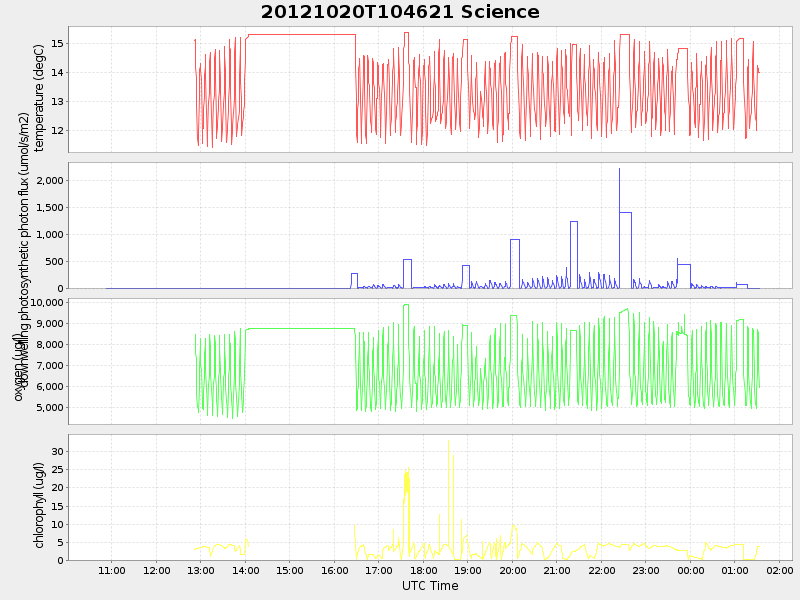Image resolution: width=800 pixels, height=600 pixels.
Task: Click the 16:00 tick label on time axis
Action: pos(335,570)
